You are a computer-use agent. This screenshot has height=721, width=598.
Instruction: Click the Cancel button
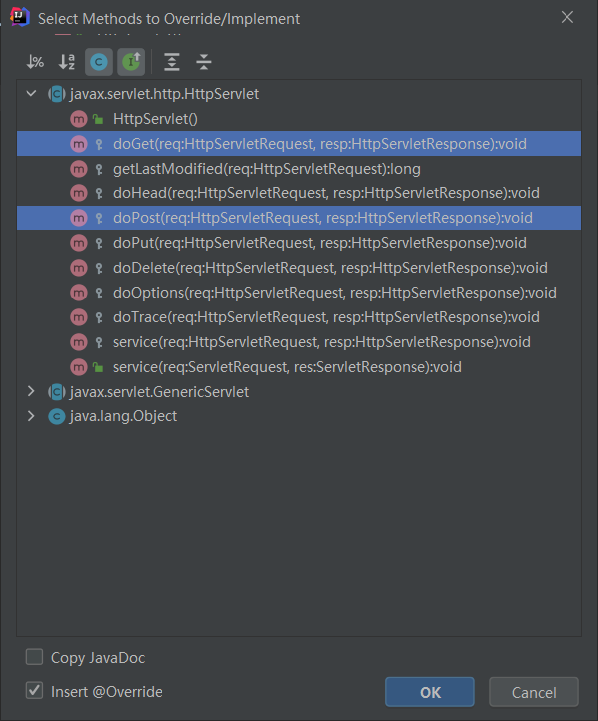click(x=534, y=692)
